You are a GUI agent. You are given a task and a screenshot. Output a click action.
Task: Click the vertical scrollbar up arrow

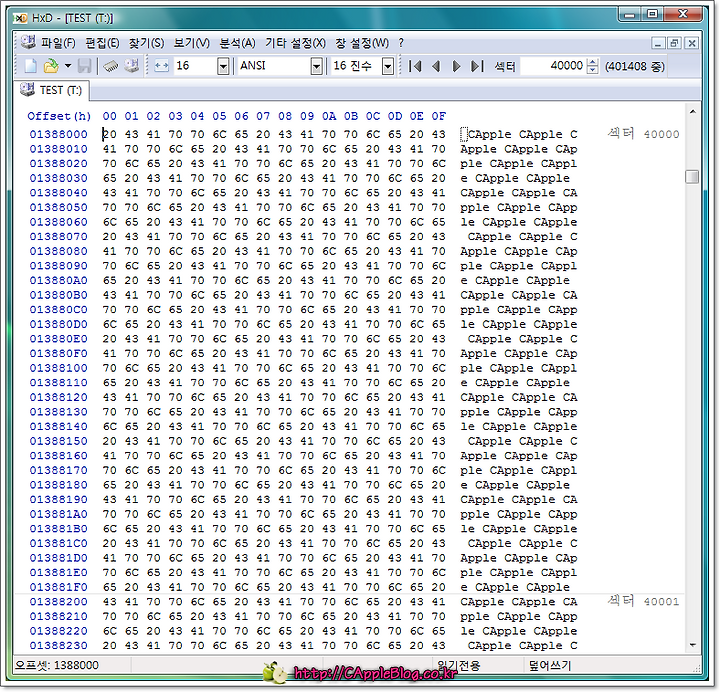click(692, 112)
